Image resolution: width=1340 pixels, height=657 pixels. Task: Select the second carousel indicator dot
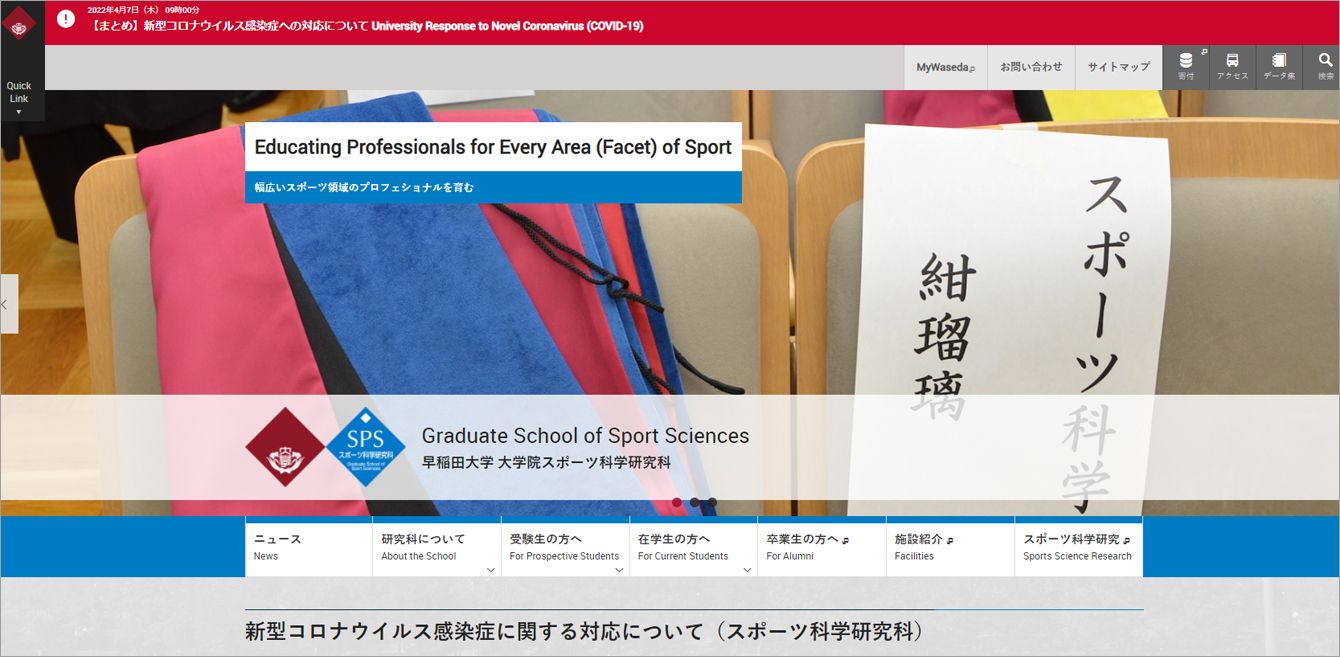(695, 502)
